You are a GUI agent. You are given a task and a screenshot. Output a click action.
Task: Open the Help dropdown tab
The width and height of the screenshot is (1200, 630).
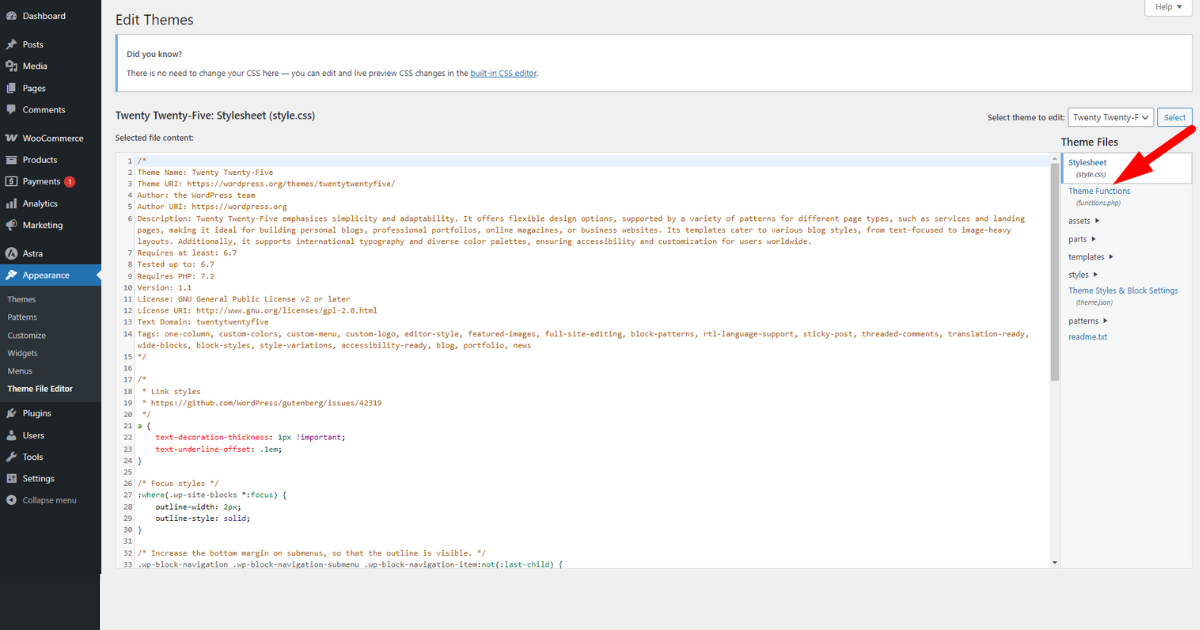click(1168, 7)
